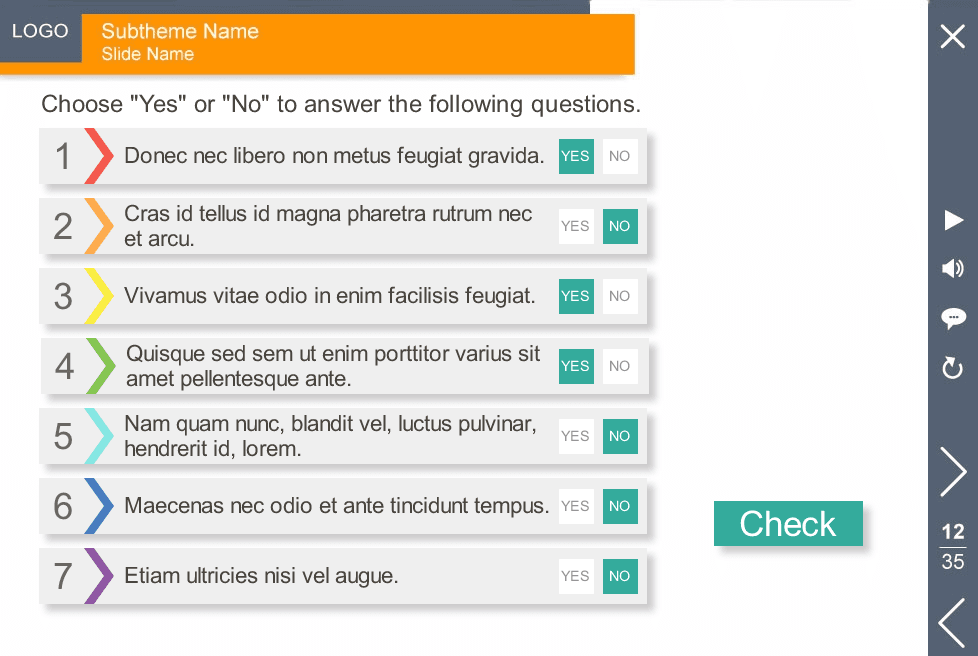Go to the next slide arrow
The width and height of the screenshot is (978, 656).
(953, 471)
